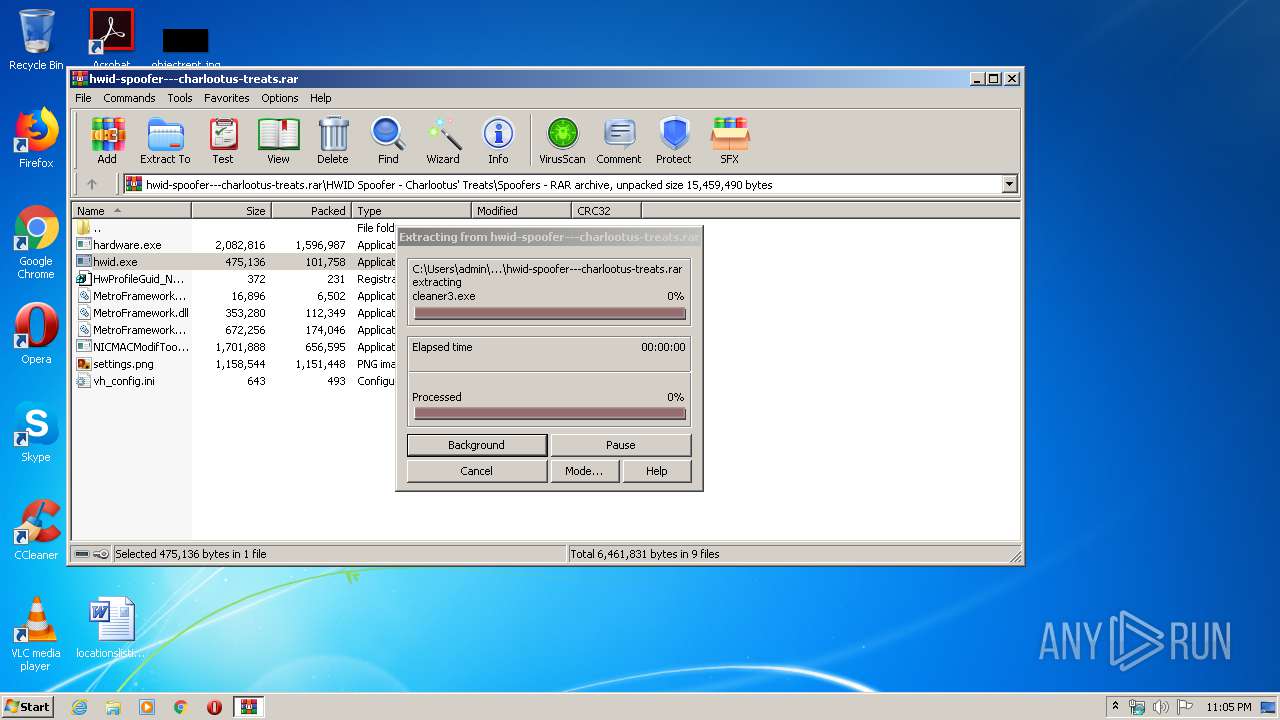Screen dimensions: 1280x720
Task: Open the Help menu
Action: pos(320,98)
